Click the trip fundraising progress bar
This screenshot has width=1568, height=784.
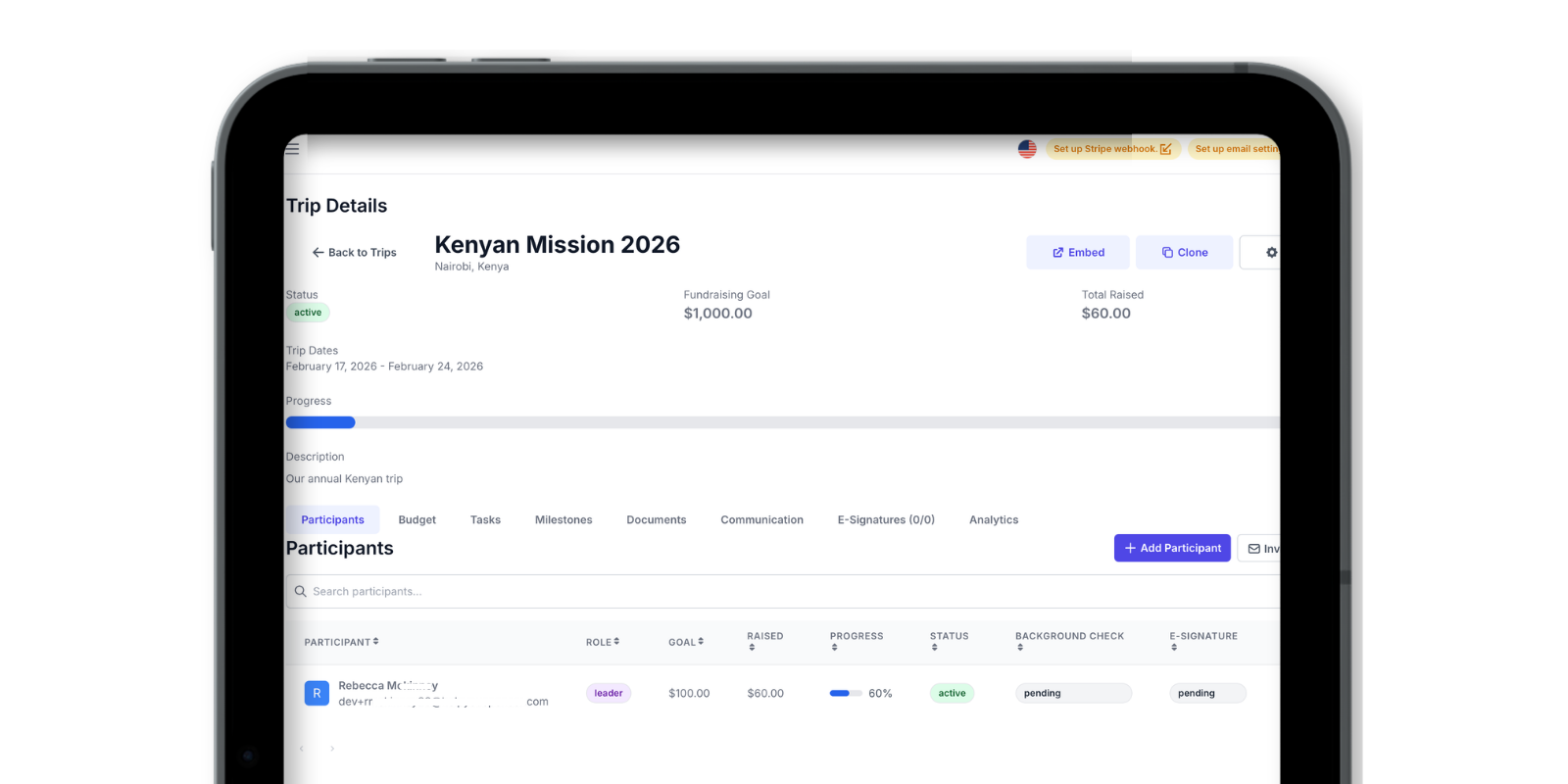click(781, 423)
